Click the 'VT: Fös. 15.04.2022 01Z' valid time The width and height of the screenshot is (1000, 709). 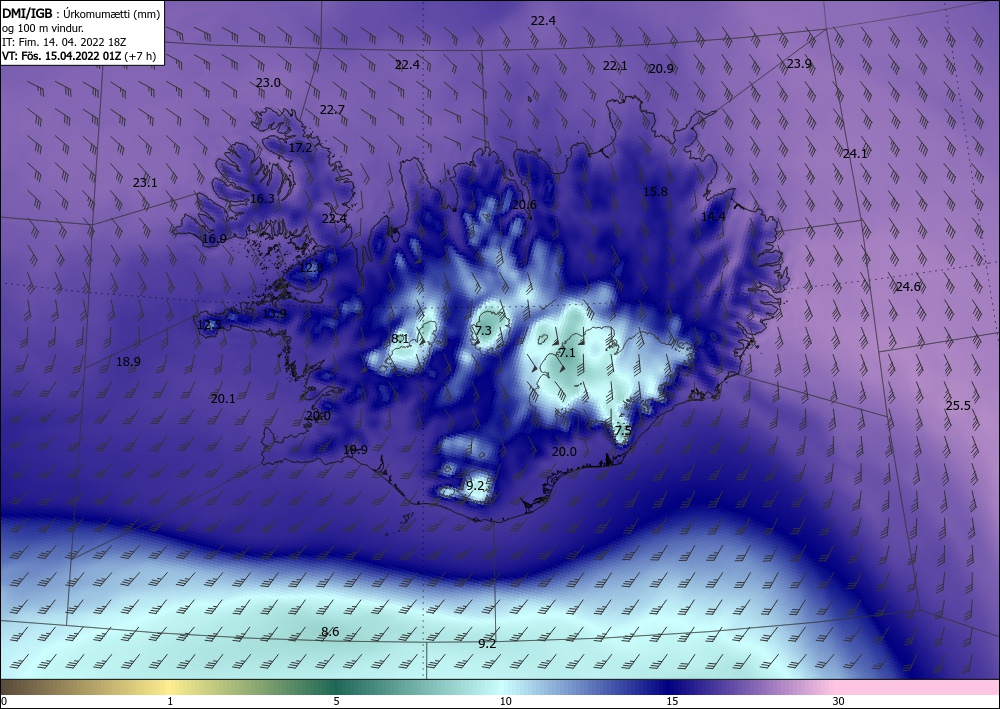tap(62, 56)
